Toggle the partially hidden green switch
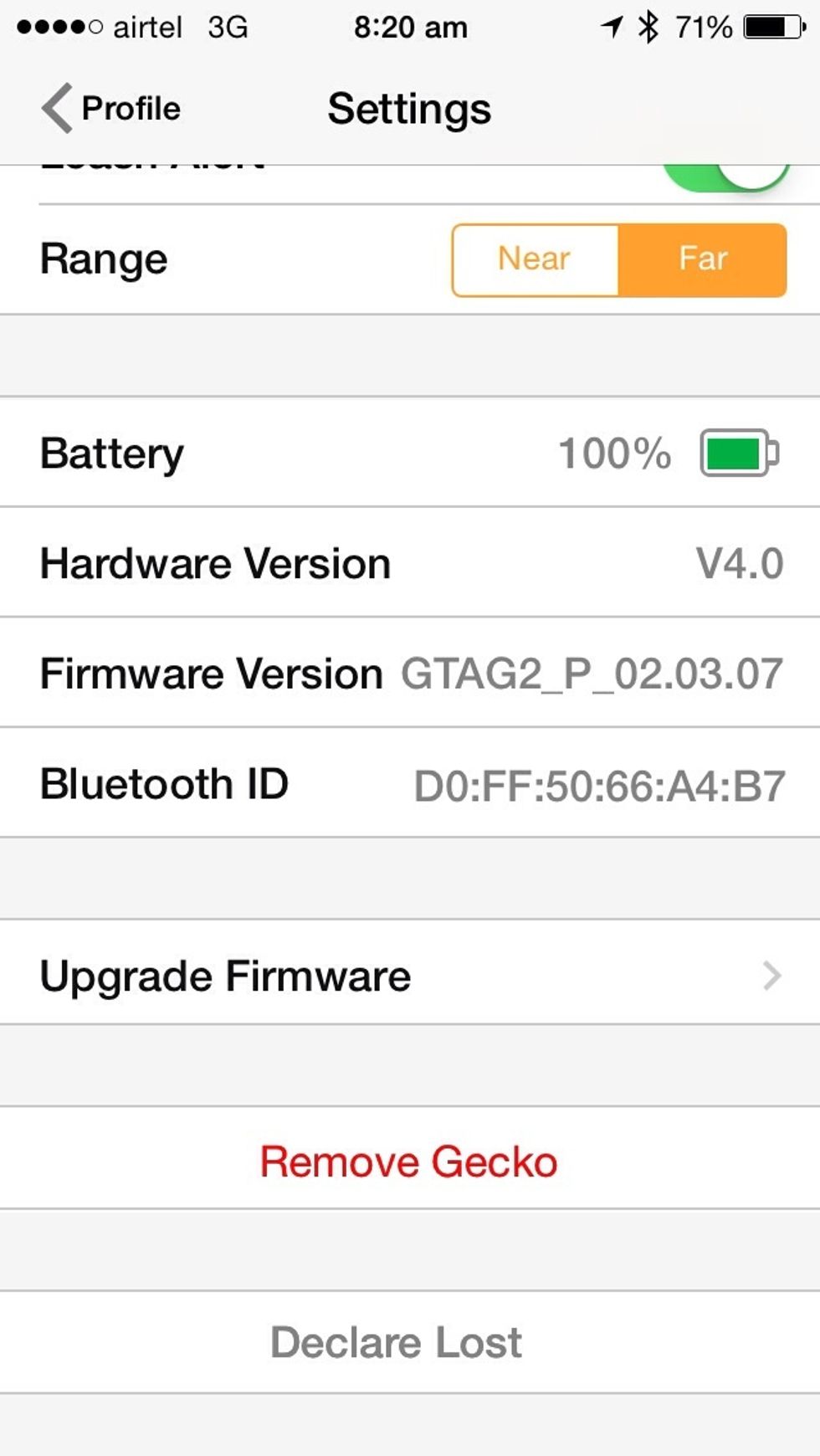The height and width of the screenshot is (1456, 820). click(726, 175)
